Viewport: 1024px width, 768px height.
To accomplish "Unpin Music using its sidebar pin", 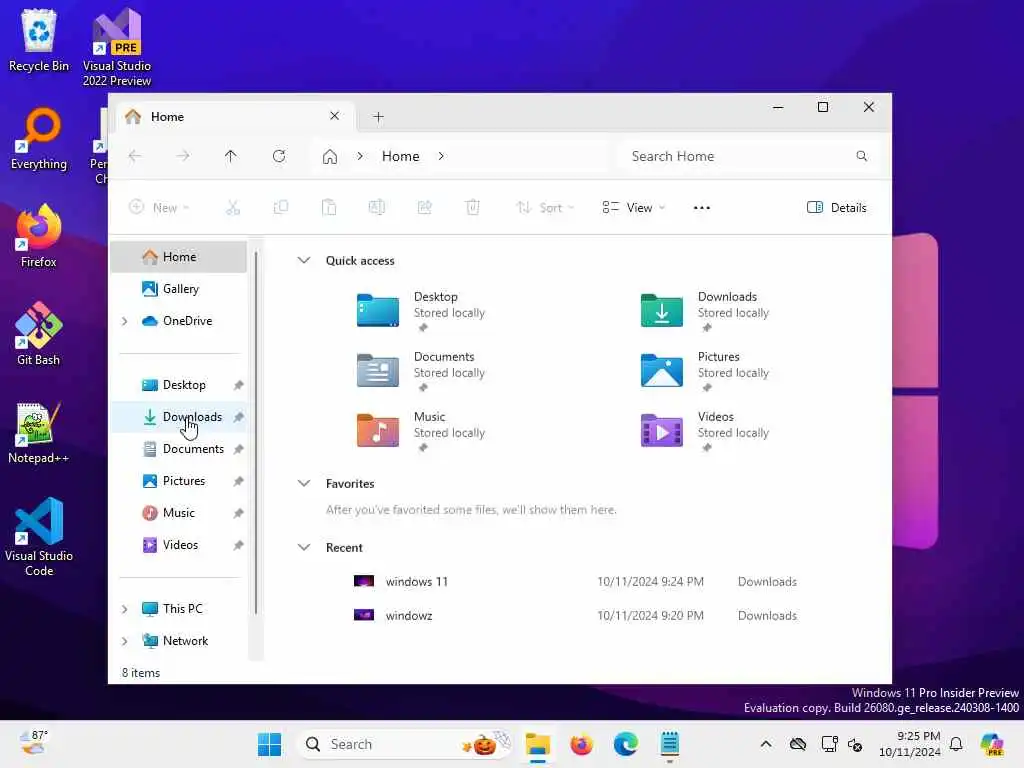I will click(238, 513).
